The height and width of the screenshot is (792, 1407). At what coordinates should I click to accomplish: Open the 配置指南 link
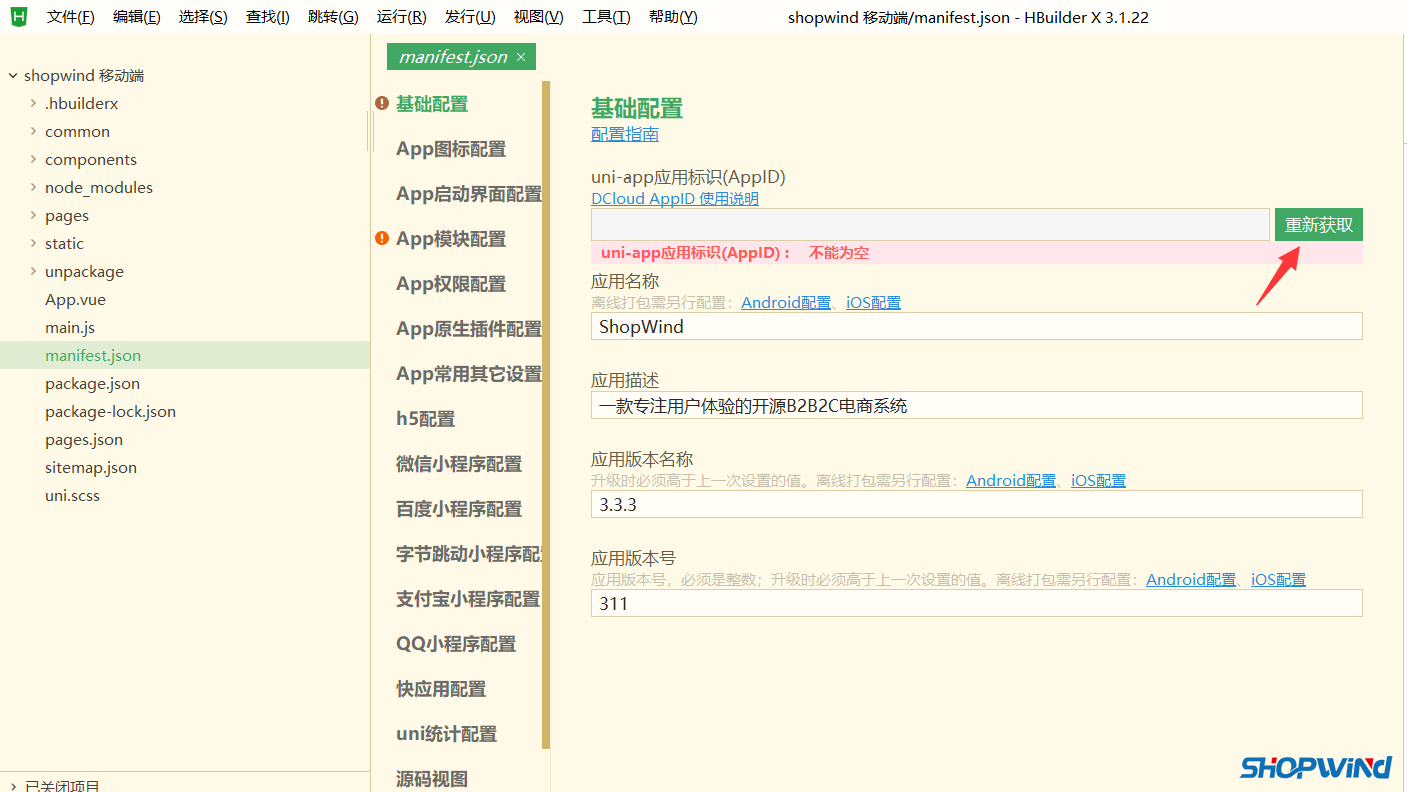(625, 134)
